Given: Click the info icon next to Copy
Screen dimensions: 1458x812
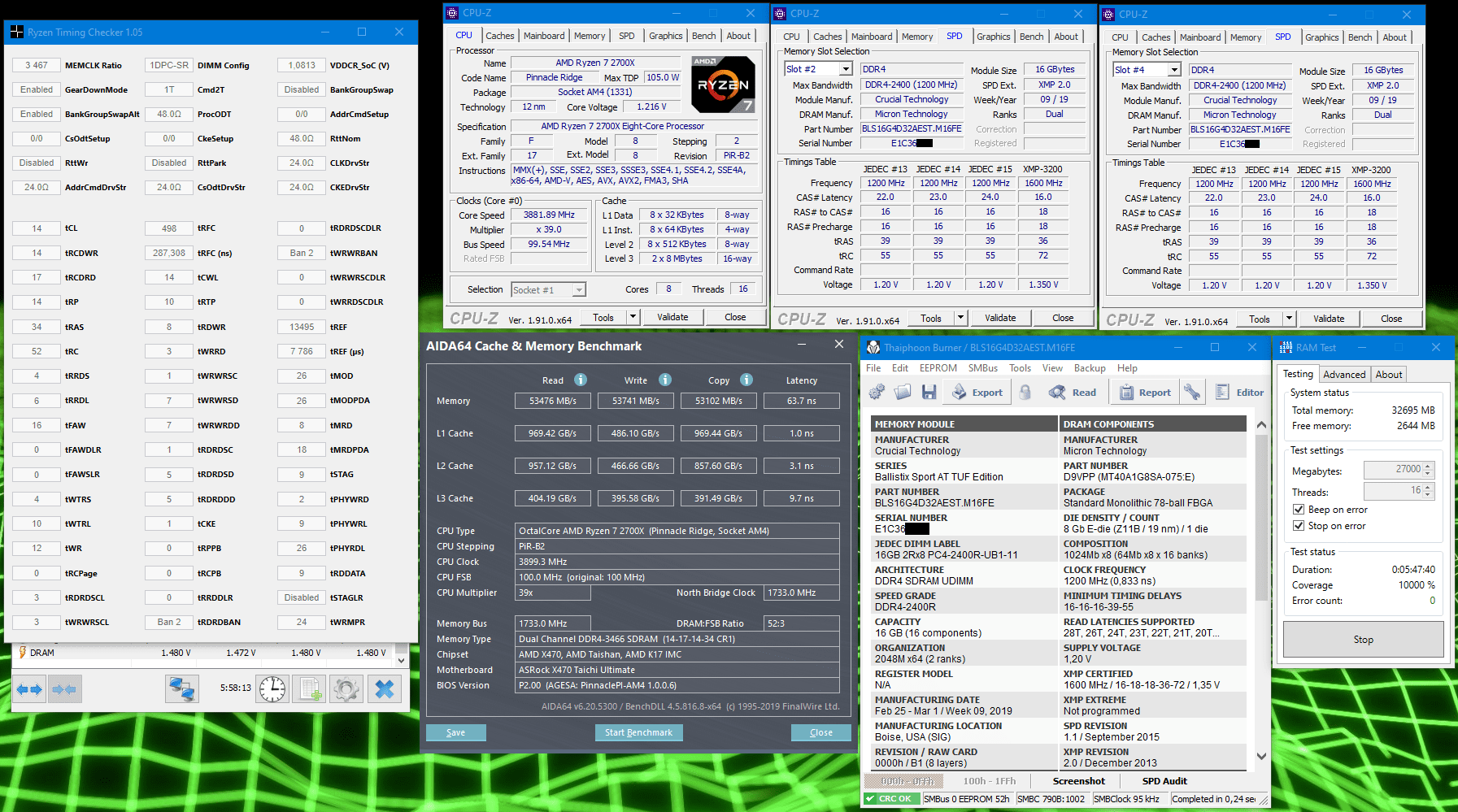Looking at the screenshot, I should (746, 380).
